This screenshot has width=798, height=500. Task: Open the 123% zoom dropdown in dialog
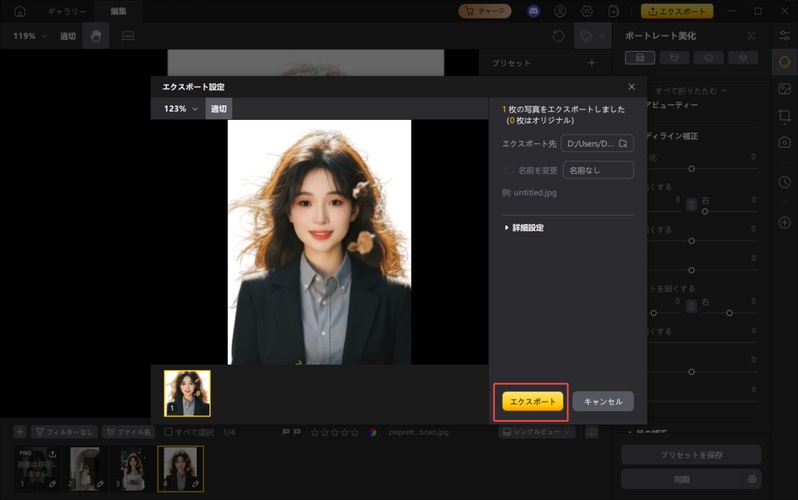click(x=181, y=108)
